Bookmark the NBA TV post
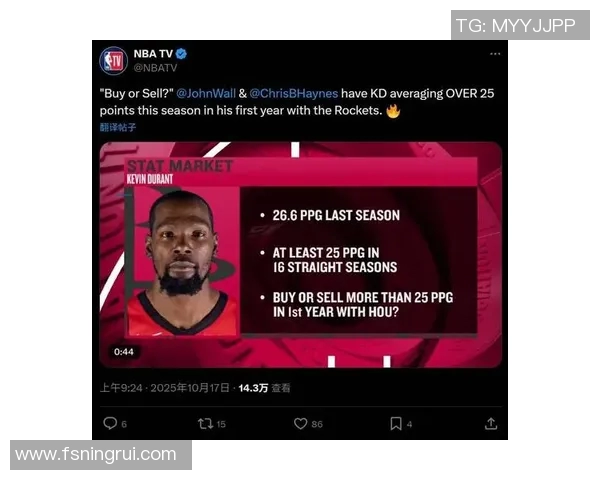This screenshot has width=600, height=480. [396, 423]
